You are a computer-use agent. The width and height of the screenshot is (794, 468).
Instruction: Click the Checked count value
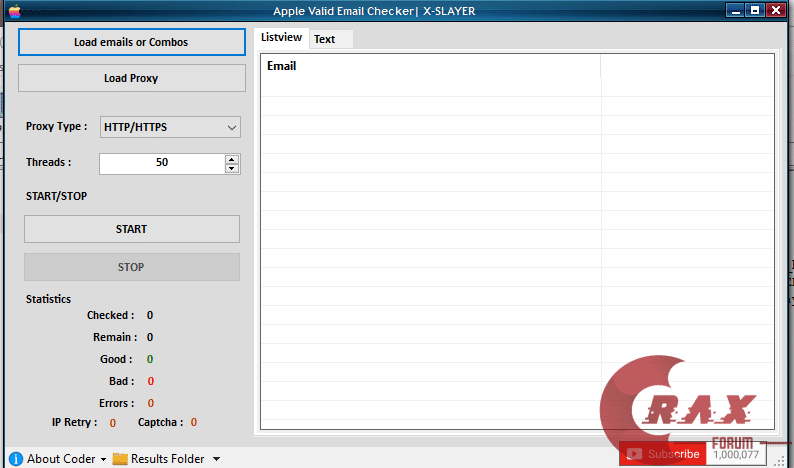tap(150, 316)
